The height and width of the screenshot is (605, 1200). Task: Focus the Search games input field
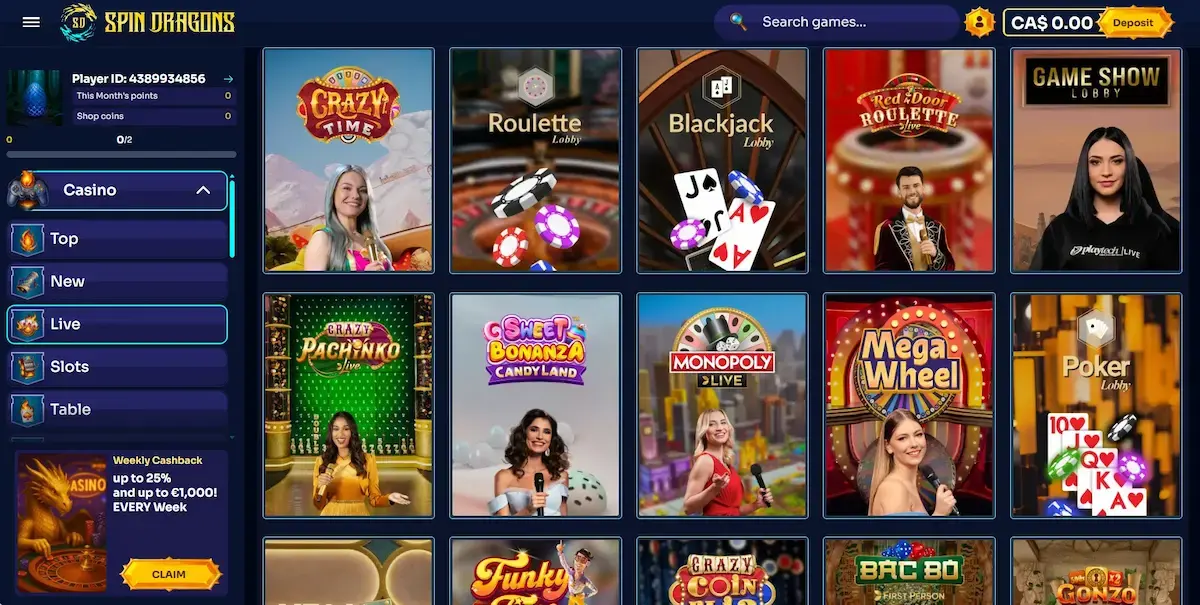click(836, 22)
